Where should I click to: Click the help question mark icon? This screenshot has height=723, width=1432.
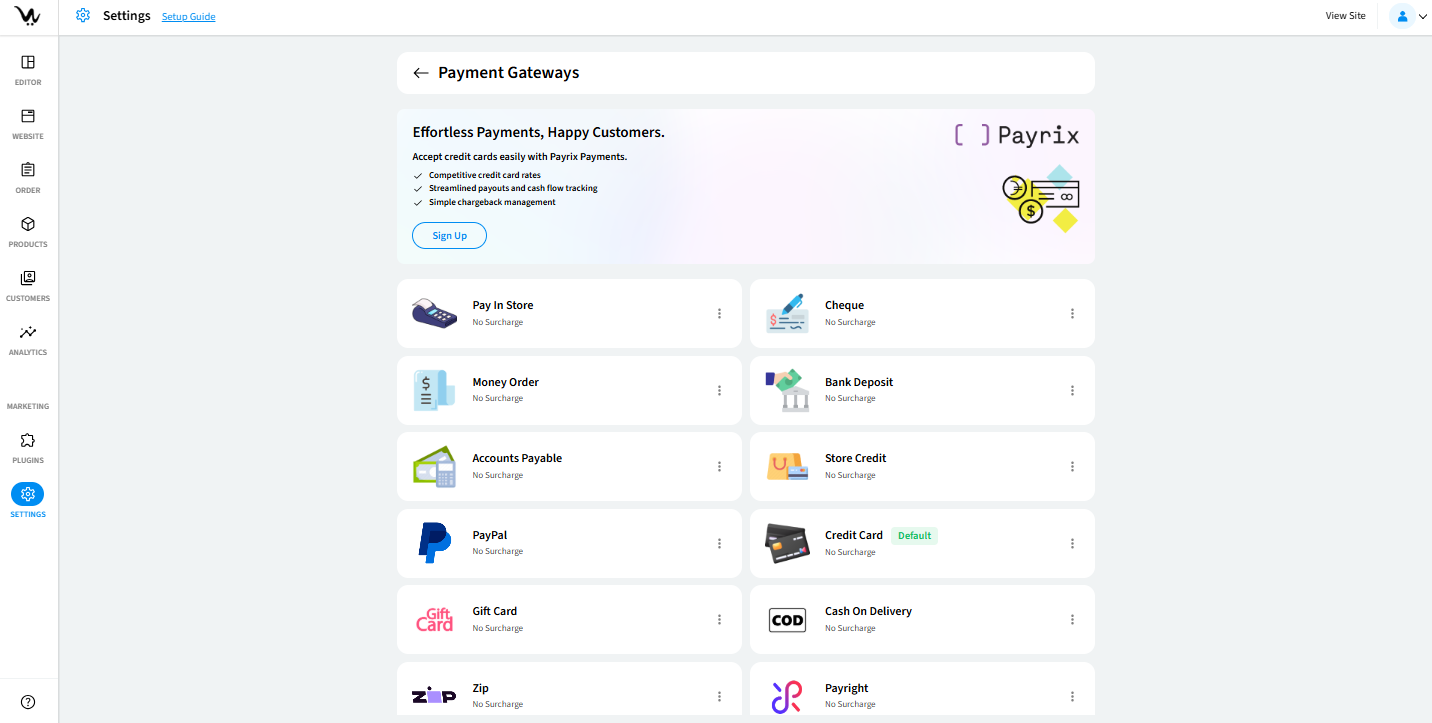point(28,702)
